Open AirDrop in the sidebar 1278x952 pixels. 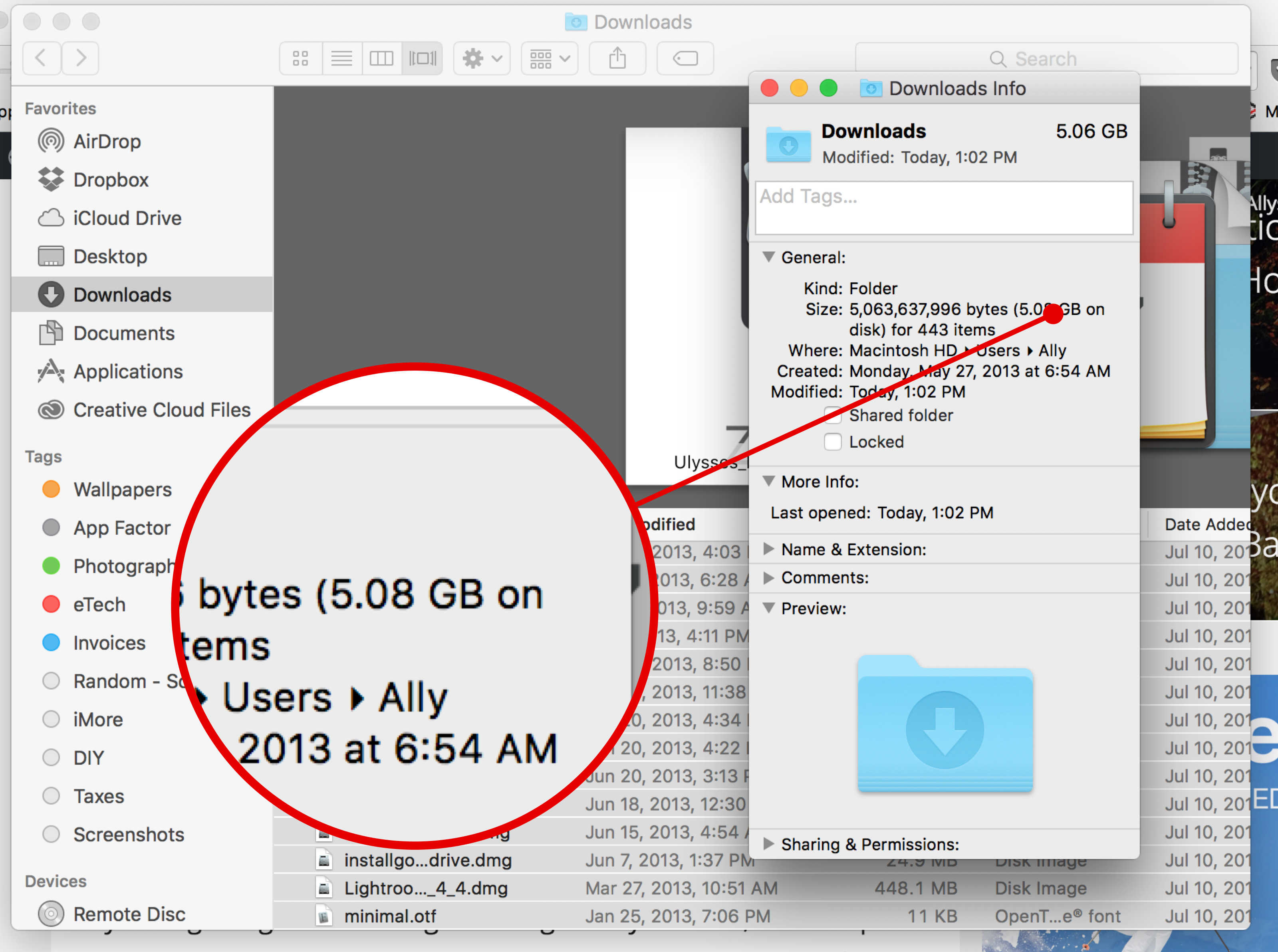point(107,141)
